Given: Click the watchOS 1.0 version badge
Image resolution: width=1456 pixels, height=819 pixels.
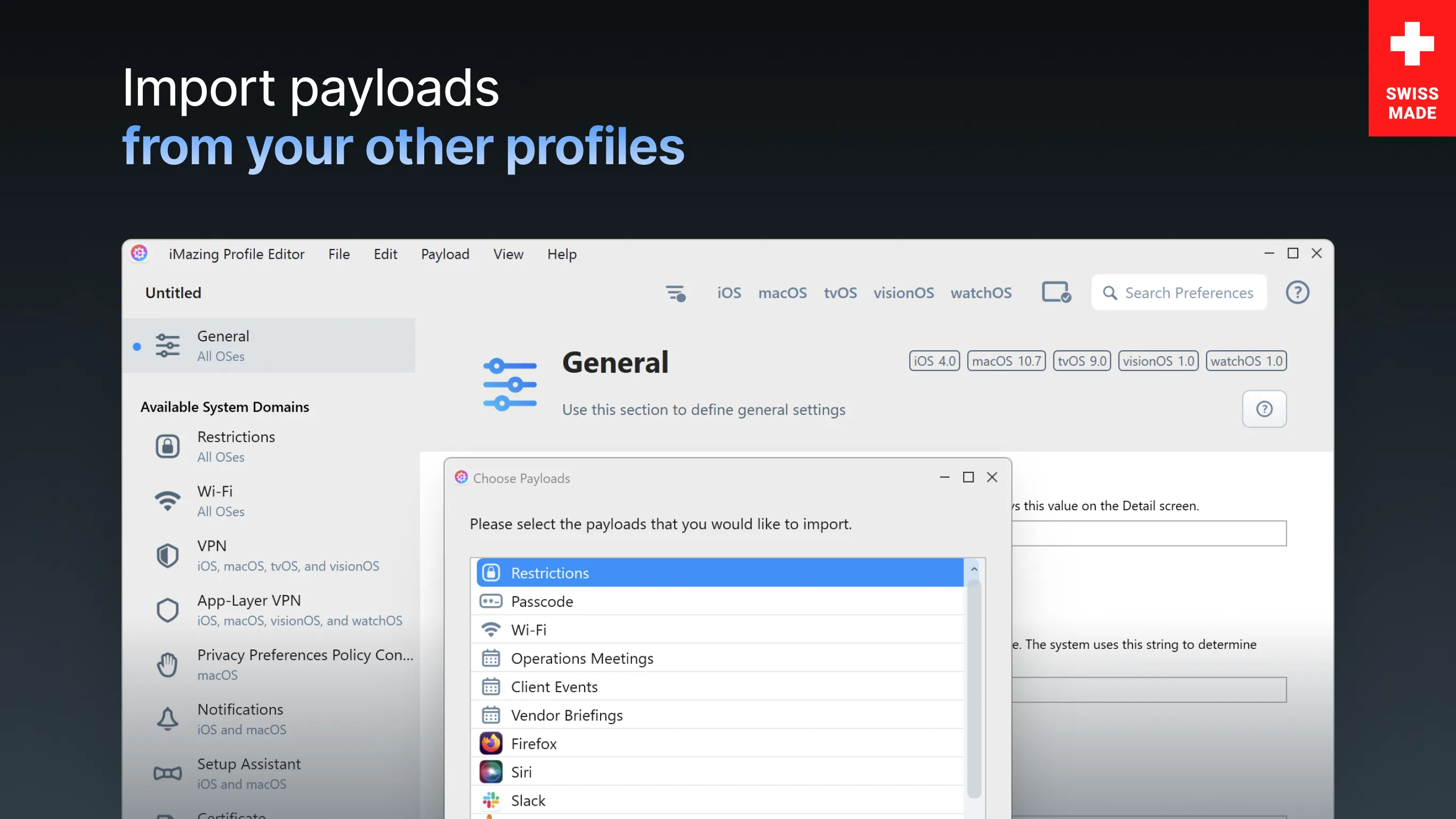Looking at the screenshot, I should (1247, 361).
